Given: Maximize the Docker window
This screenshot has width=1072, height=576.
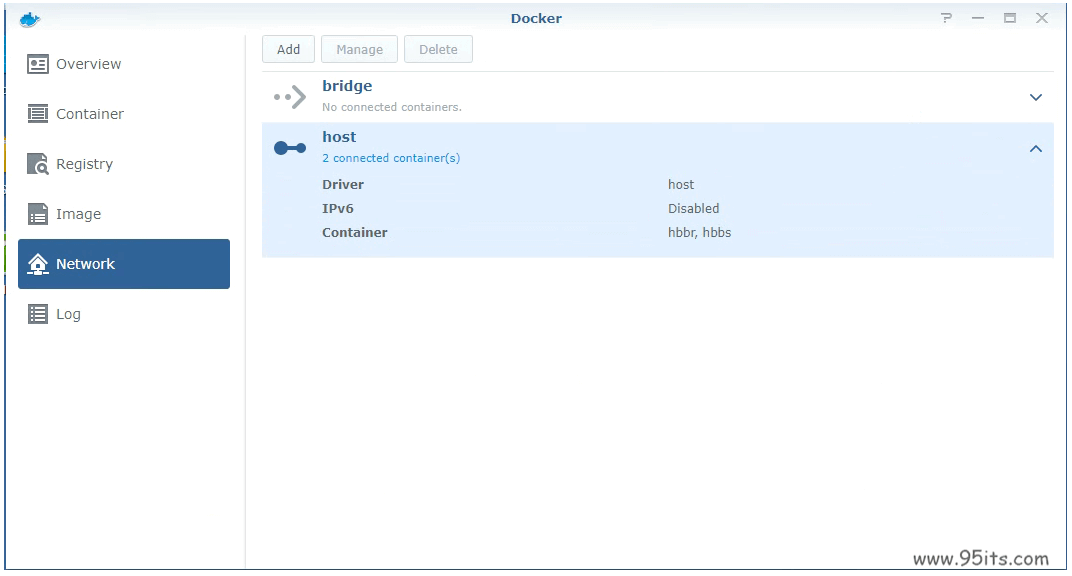Looking at the screenshot, I should [x=1010, y=18].
